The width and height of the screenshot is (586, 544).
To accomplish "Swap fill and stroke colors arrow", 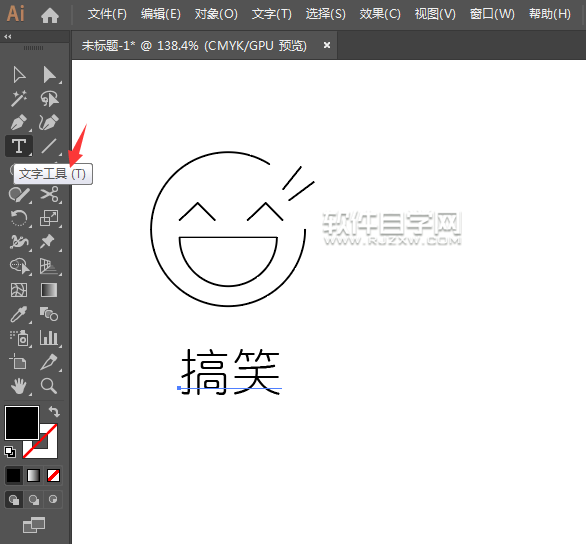I will click(54, 412).
